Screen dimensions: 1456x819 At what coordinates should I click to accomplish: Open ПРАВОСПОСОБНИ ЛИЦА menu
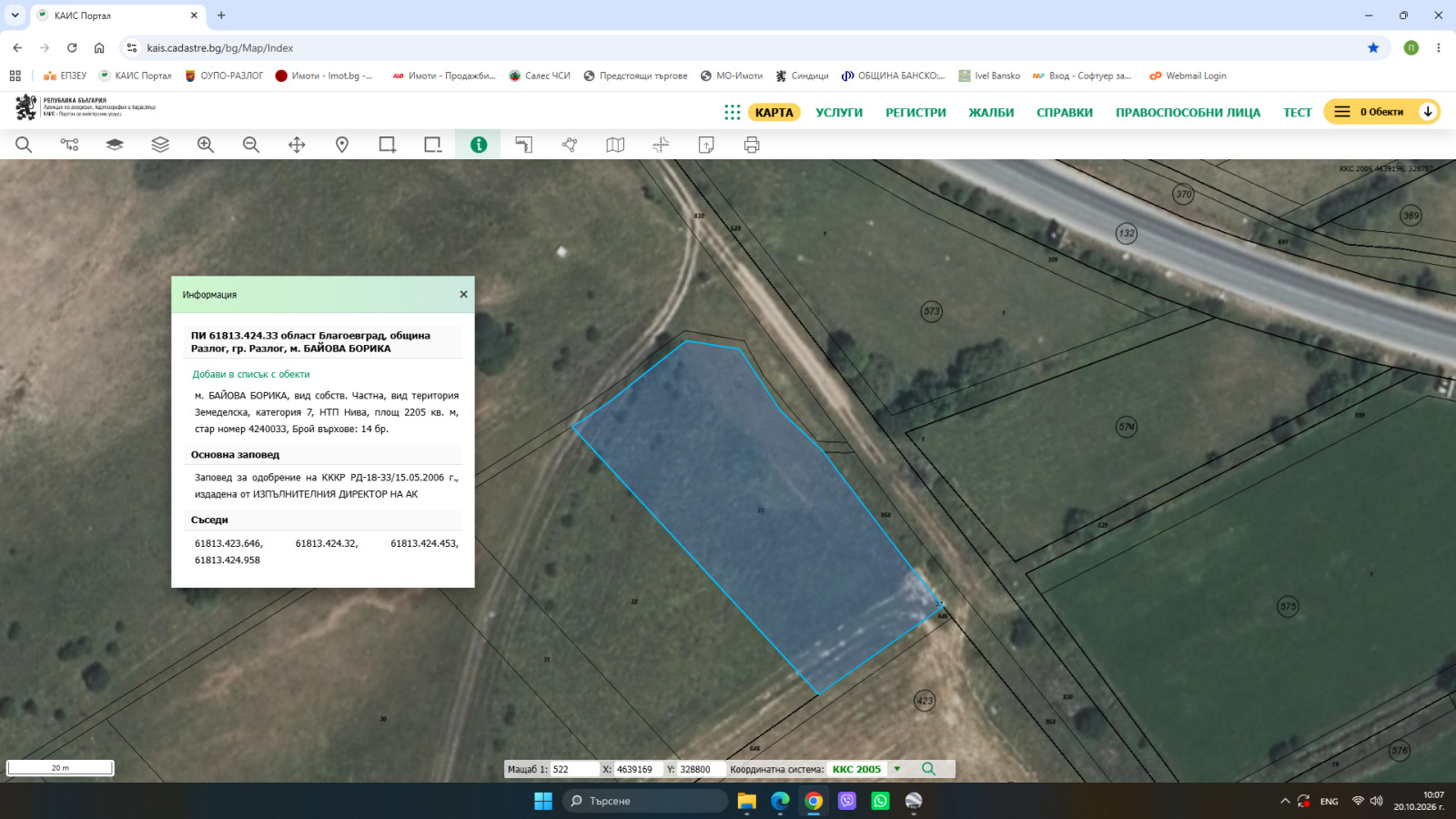1188,112
